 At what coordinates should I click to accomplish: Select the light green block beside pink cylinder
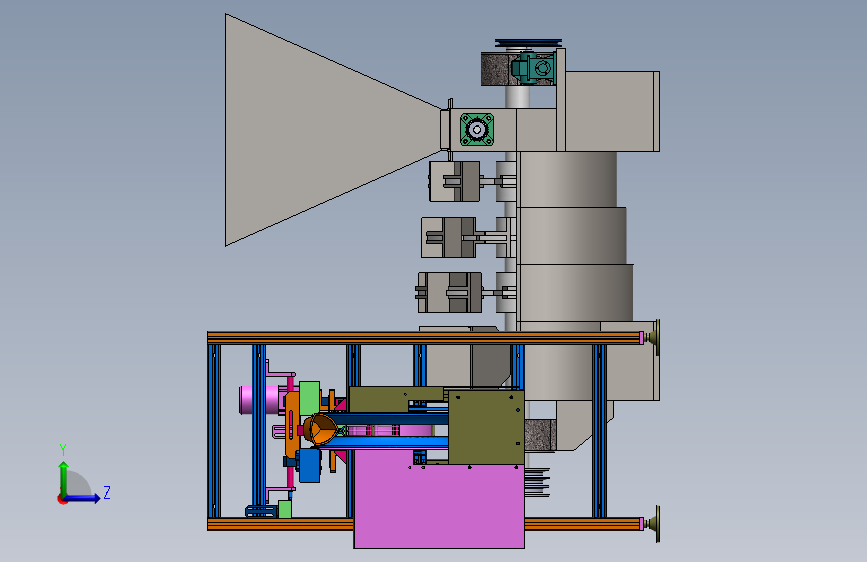point(309,398)
